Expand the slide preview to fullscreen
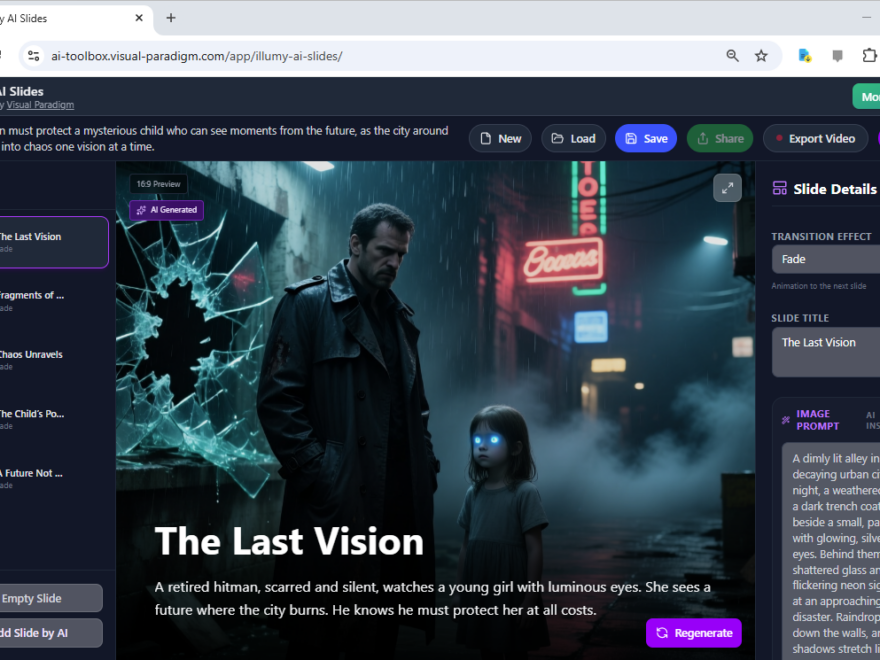This screenshot has height=660, width=880. click(727, 187)
